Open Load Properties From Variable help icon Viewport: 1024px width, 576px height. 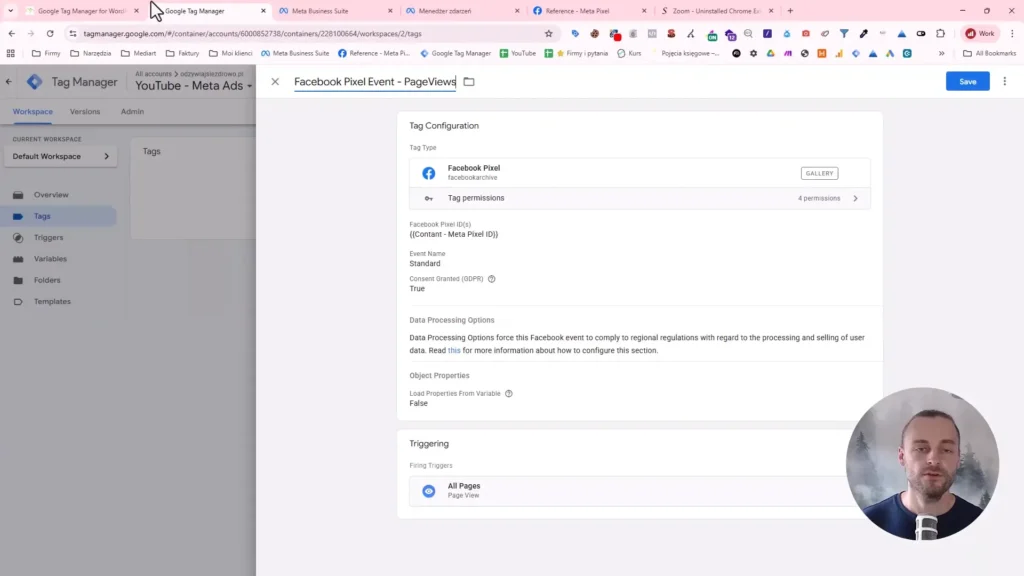[509, 394]
